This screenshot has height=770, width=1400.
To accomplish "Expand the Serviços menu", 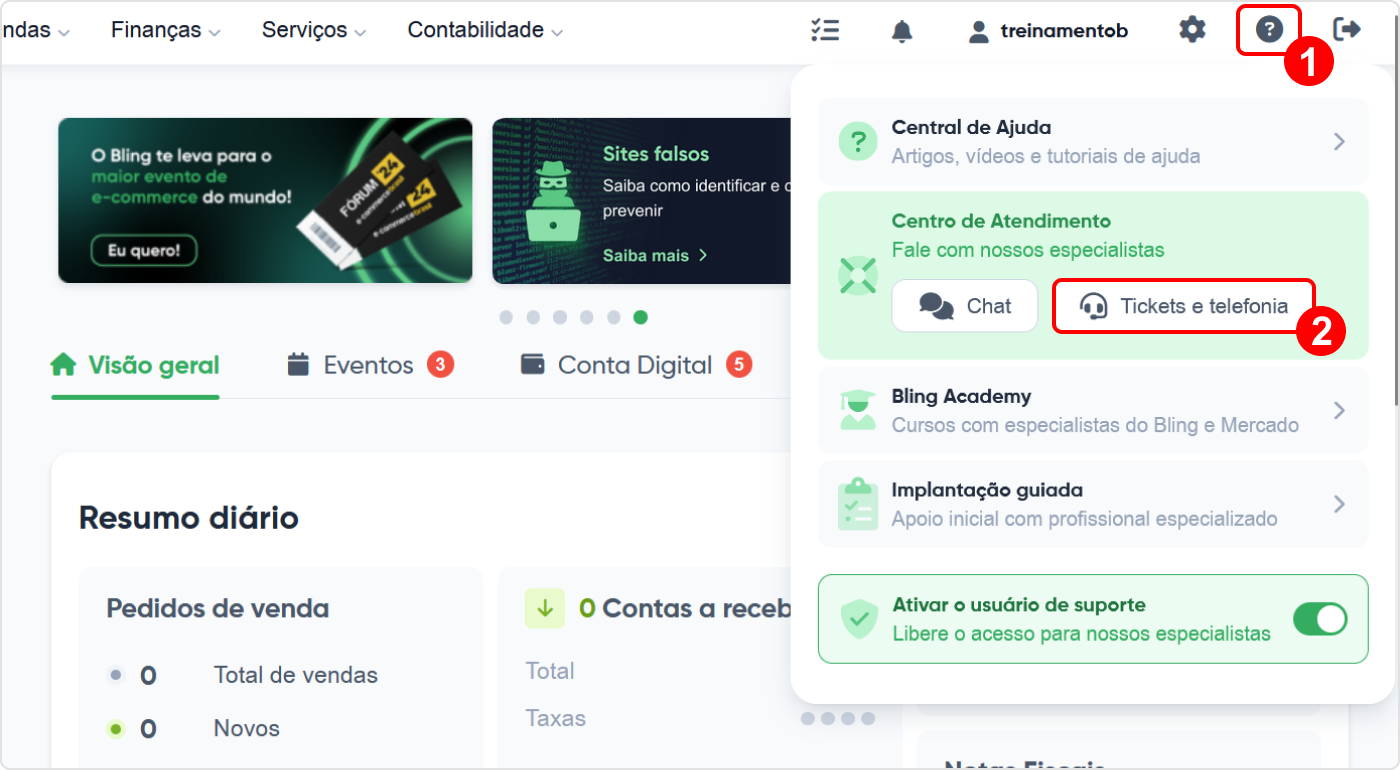I will (x=314, y=31).
